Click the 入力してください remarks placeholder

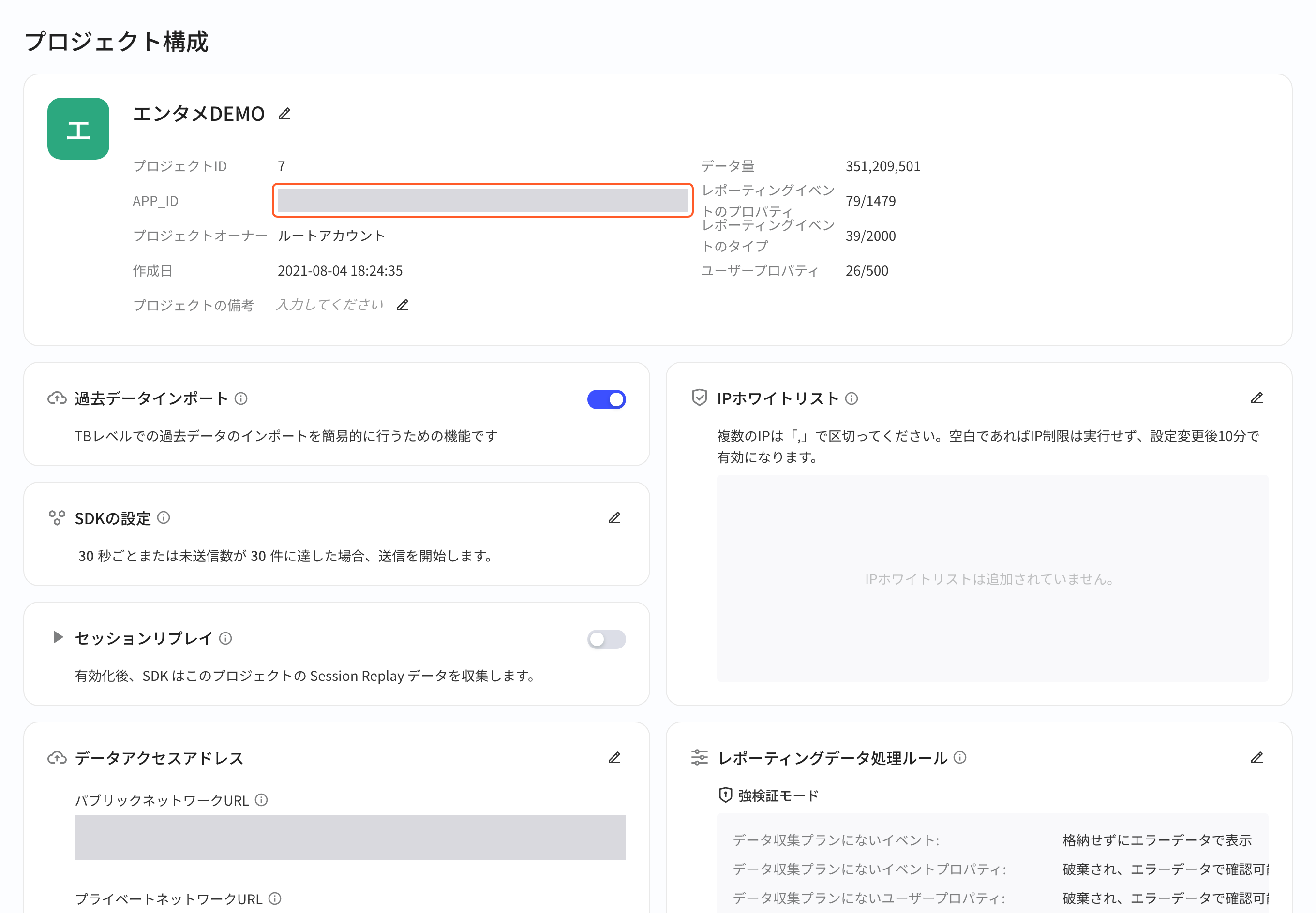329,305
